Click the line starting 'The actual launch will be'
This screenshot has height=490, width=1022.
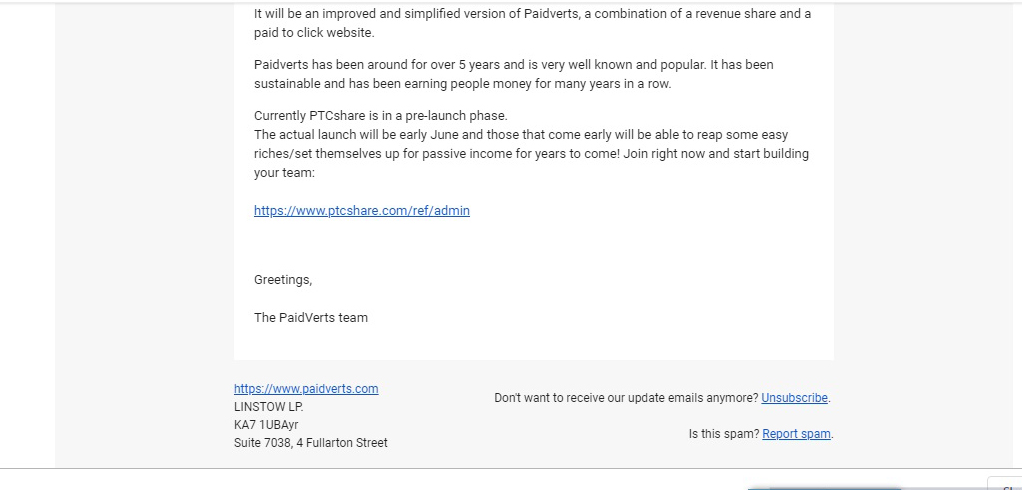tap(521, 134)
